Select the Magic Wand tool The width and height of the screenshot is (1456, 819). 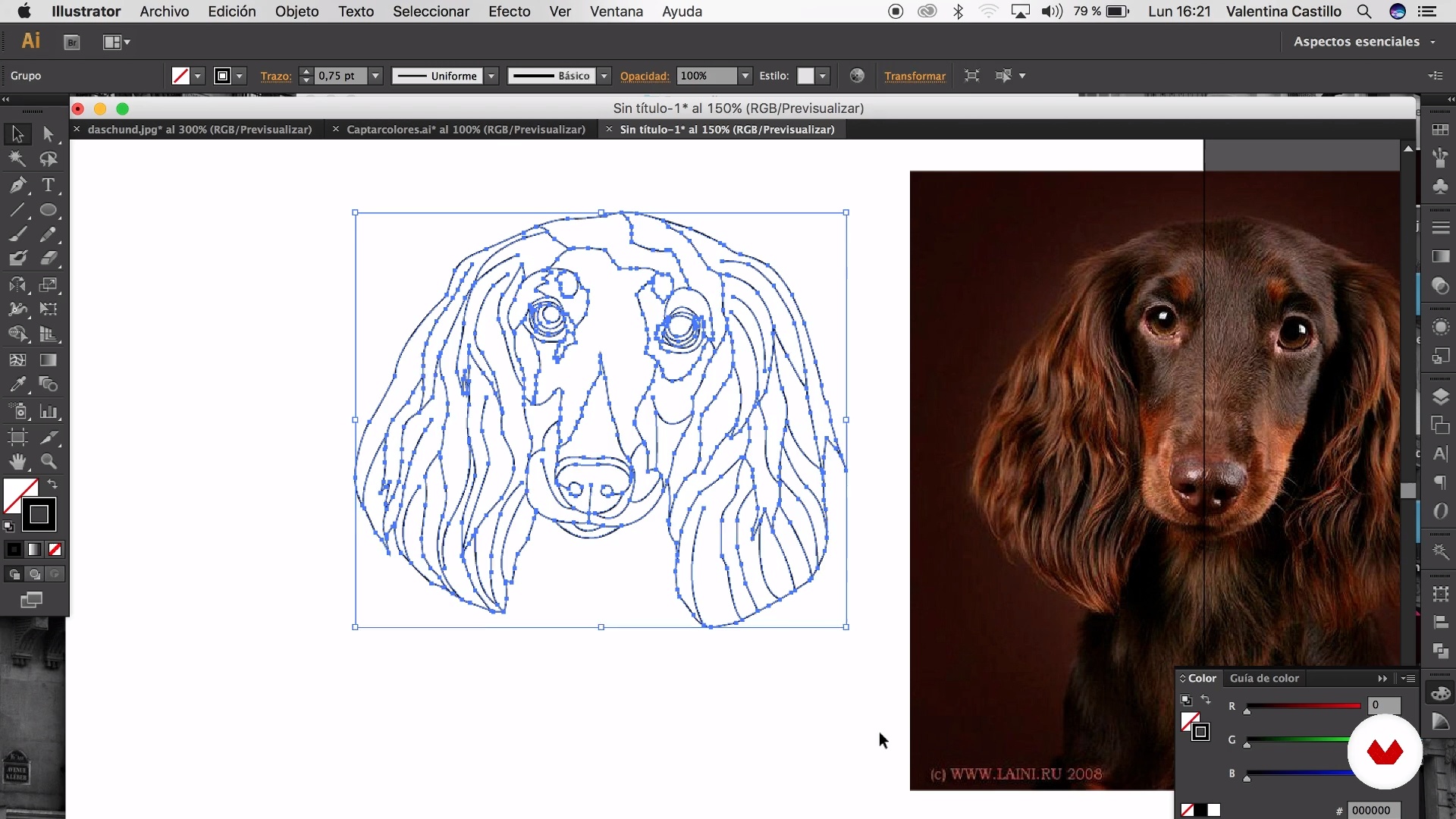pyautogui.click(x=17, y=159)
